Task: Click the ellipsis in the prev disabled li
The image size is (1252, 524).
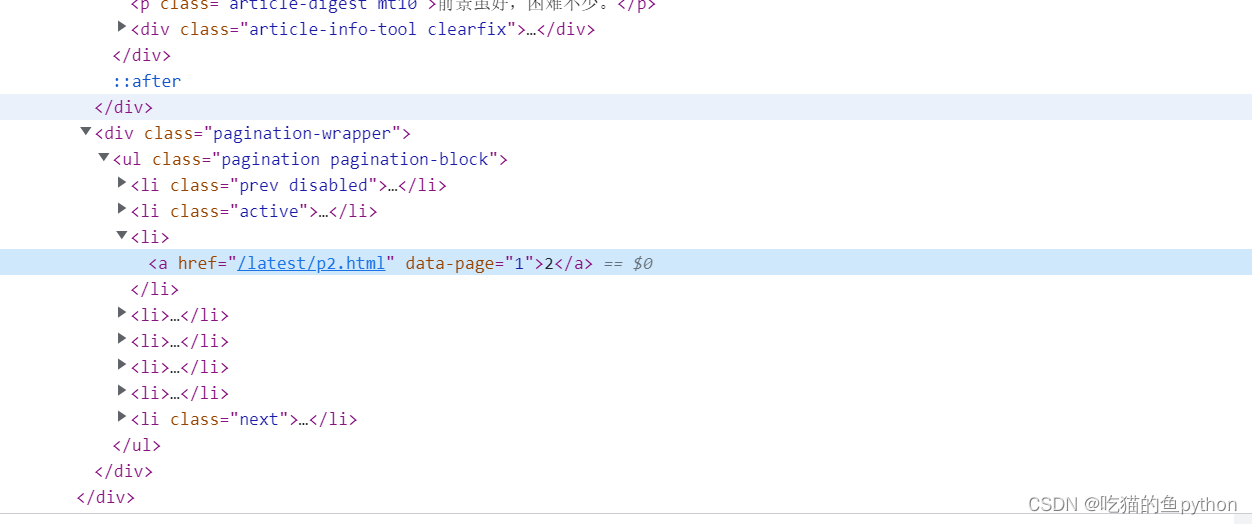Action: 393,185
